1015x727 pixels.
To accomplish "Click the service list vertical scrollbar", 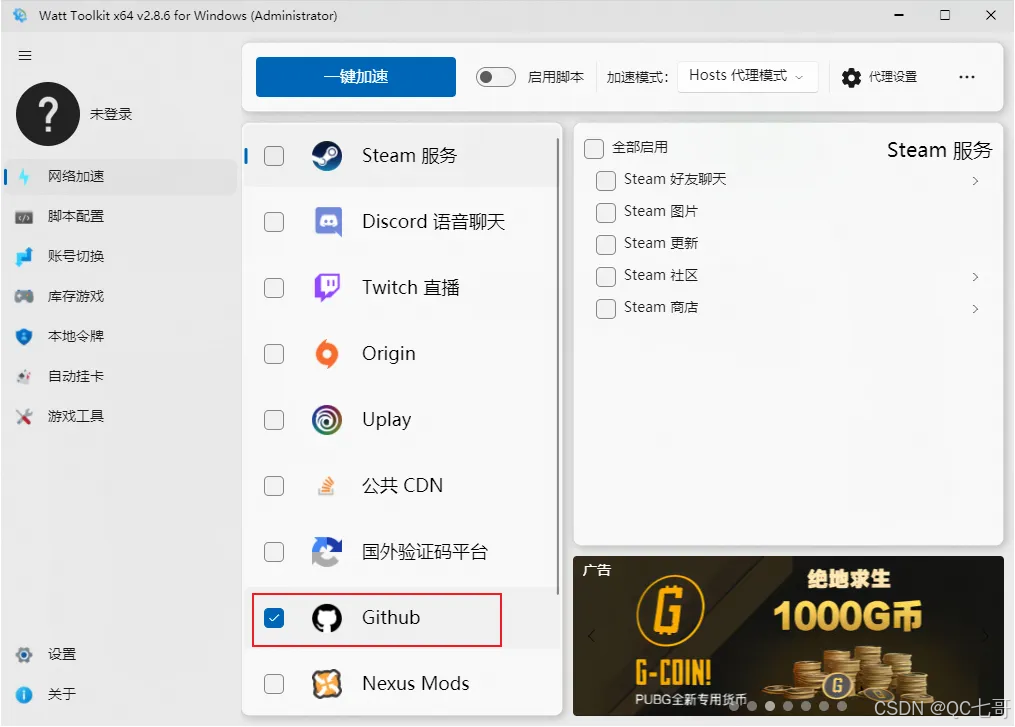I will [557, 366].
